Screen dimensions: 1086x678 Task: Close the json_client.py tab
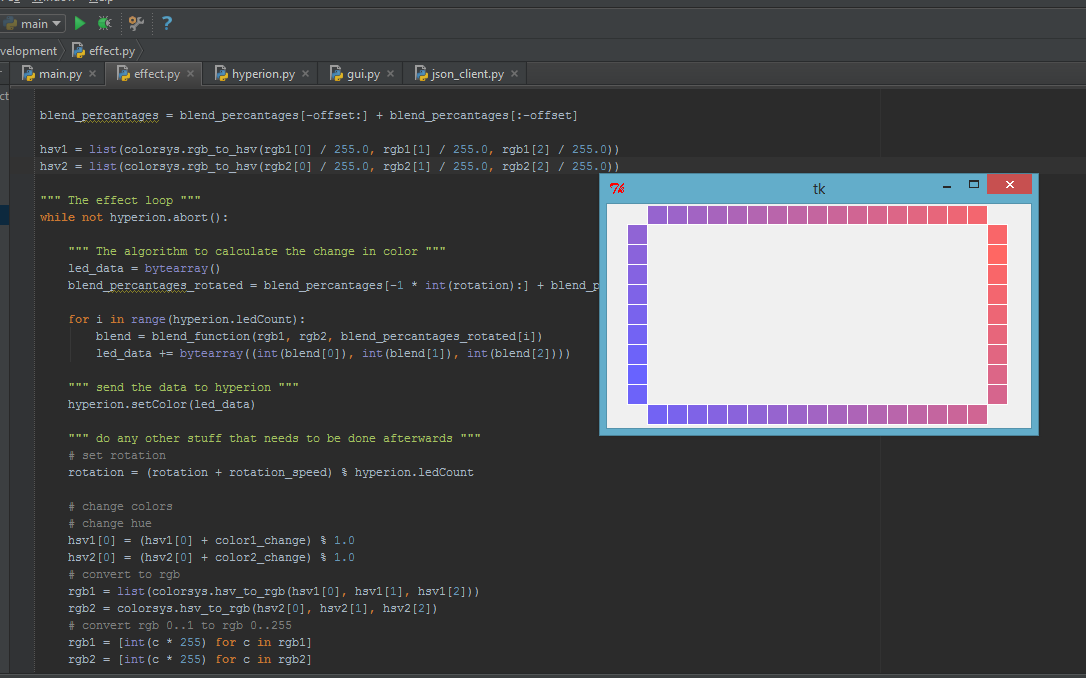tap(515, 73)
